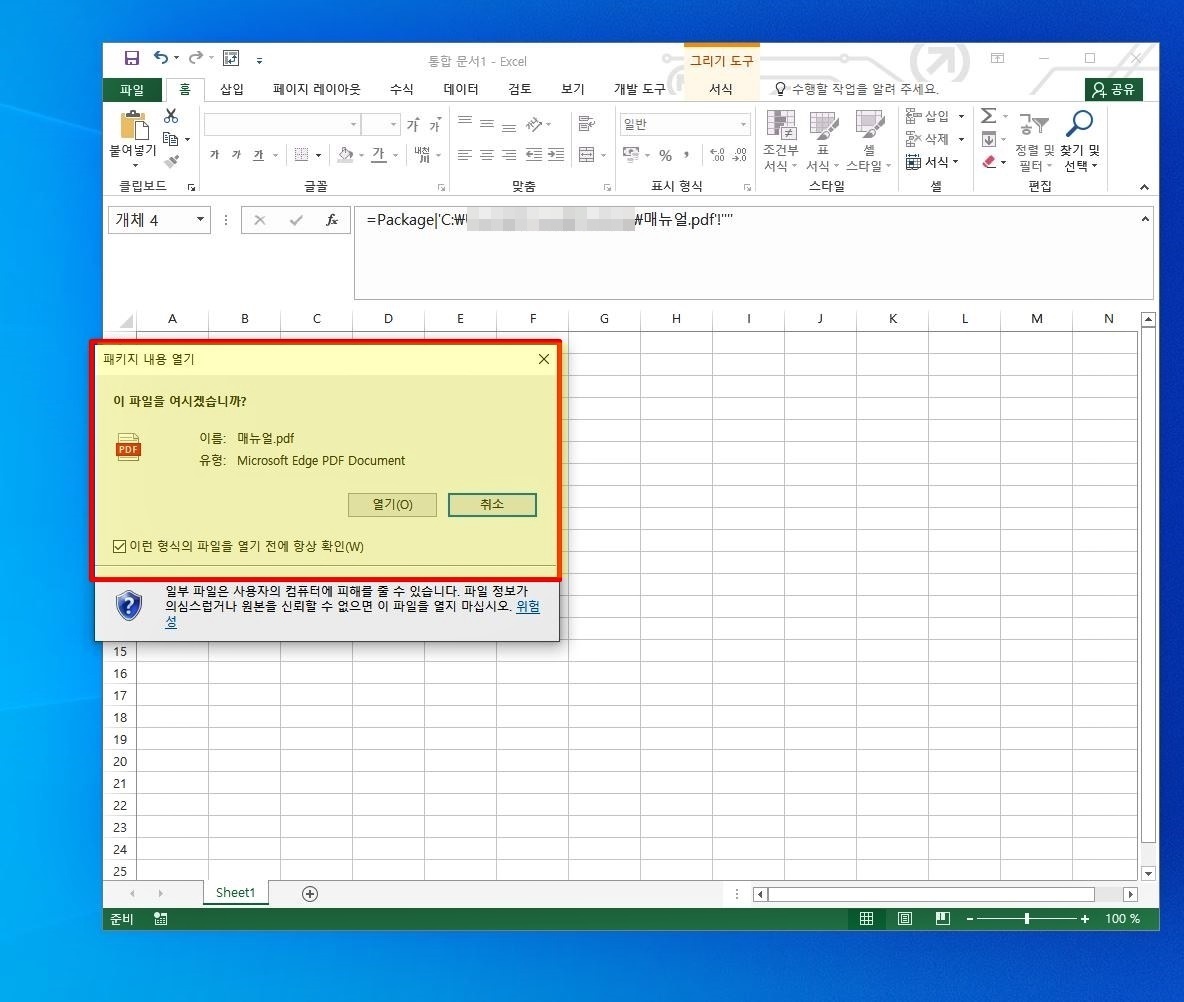Expand the formula bar chevron
The height and width of the screenshot is (1002, 1184).
[x=1145, y=219]
